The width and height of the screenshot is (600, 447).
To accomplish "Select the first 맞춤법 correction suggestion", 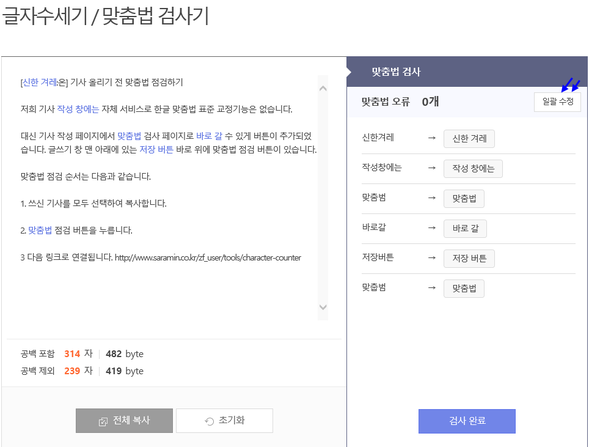I will [463, 199].
